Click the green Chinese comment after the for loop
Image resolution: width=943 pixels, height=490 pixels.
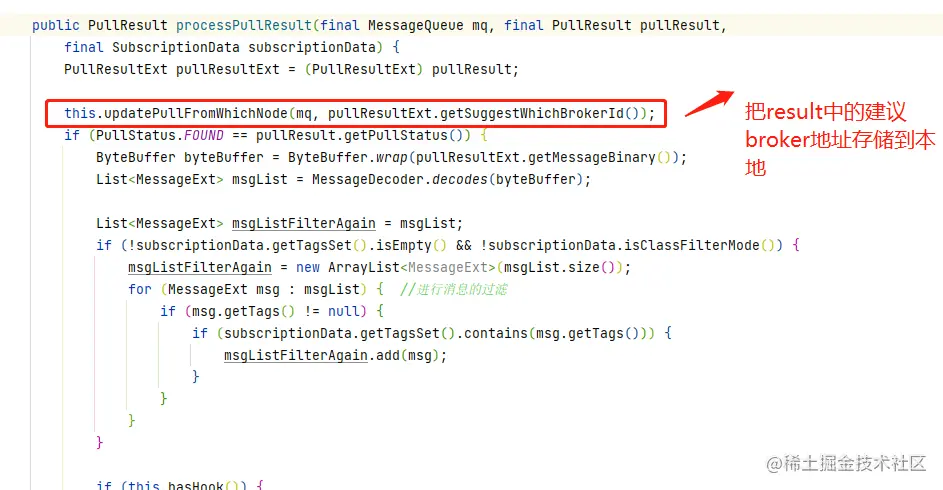tap(453, 289)
